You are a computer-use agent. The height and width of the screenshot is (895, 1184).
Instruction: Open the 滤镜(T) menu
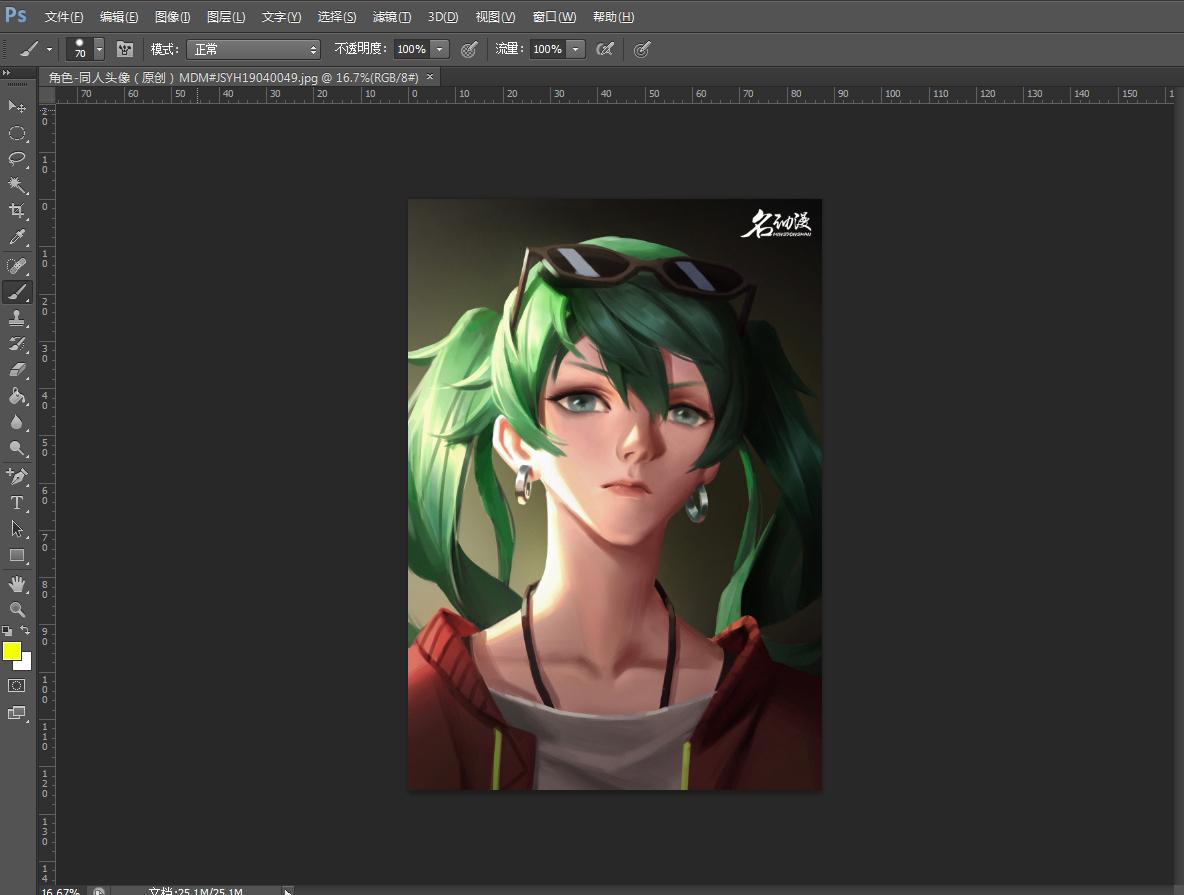coord(391,17)
